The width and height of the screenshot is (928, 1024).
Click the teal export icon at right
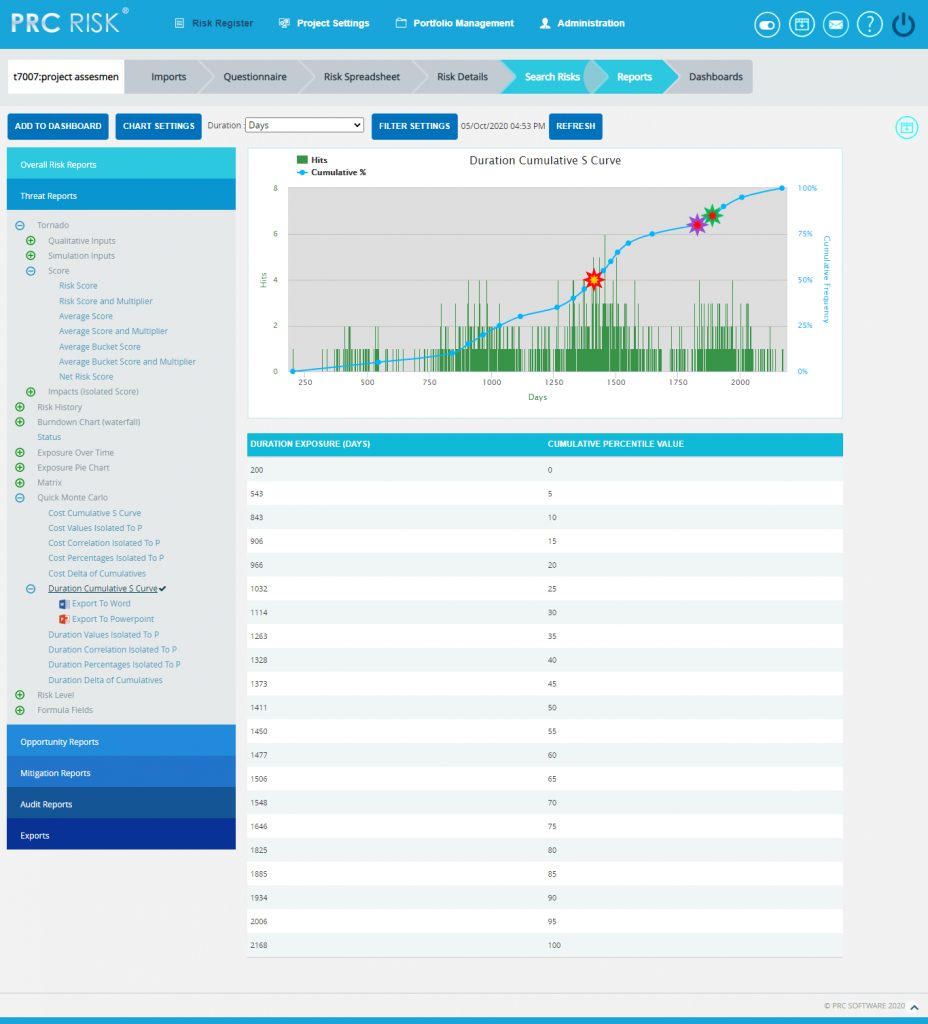click(906, 127)
